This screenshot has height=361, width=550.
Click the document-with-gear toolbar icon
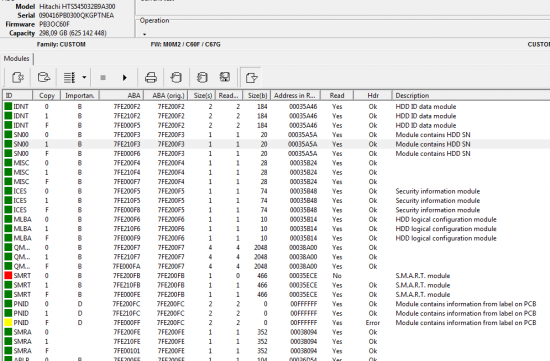pyautogui.click(x=18, y=77)
